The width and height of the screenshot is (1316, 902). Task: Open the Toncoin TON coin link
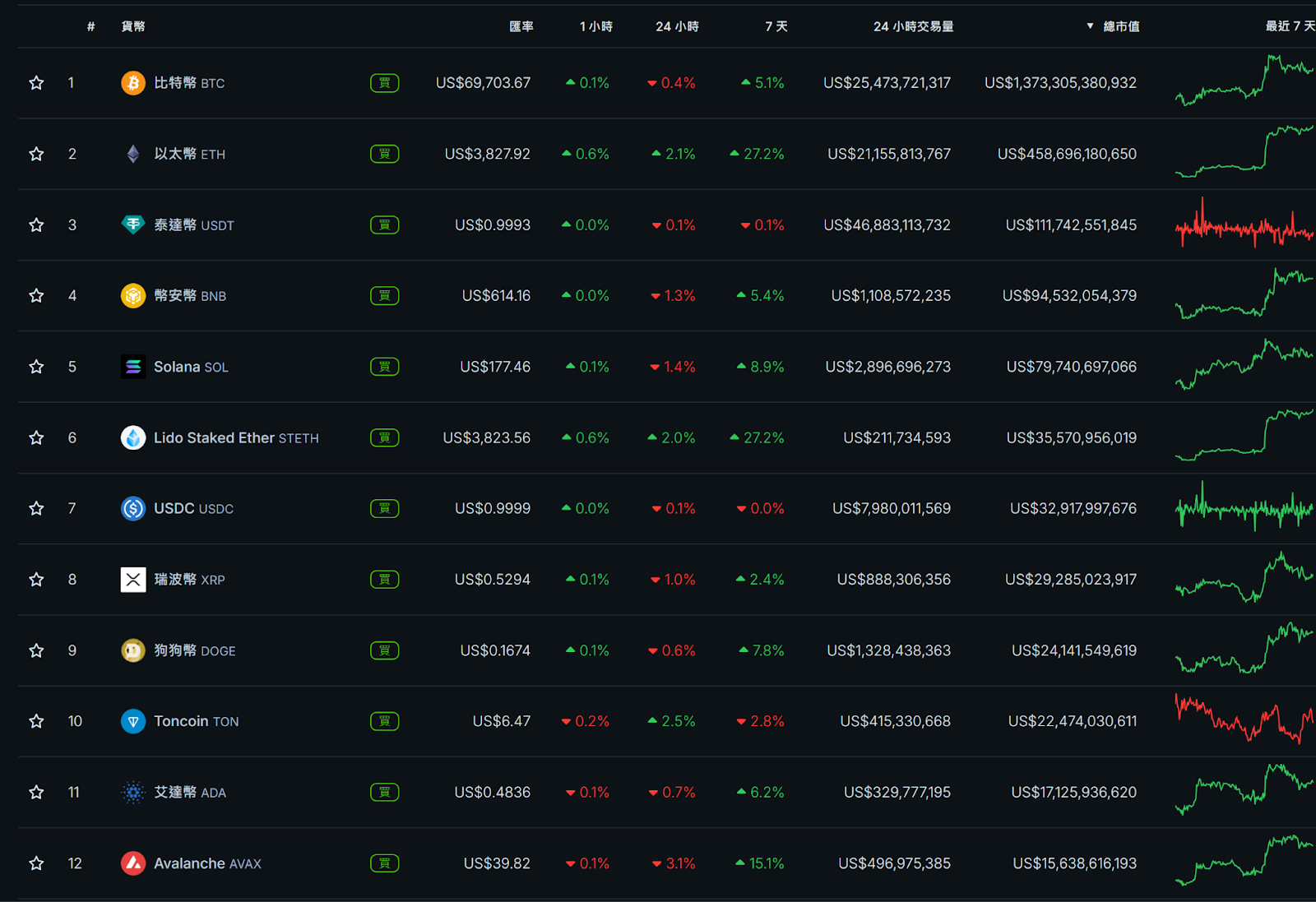(x=197, y=721)
